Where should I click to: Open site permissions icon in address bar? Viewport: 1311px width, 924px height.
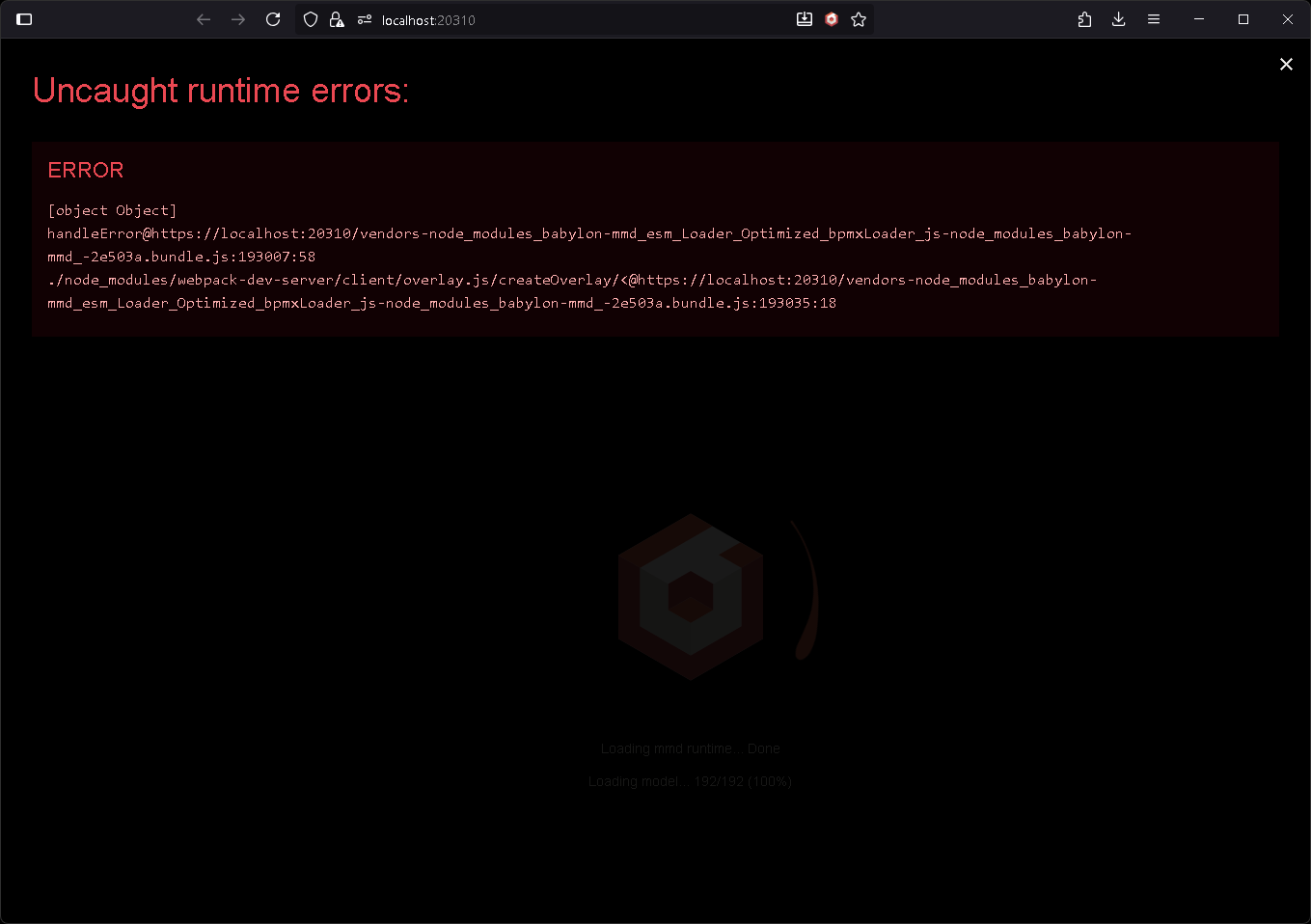click(365, 19)
